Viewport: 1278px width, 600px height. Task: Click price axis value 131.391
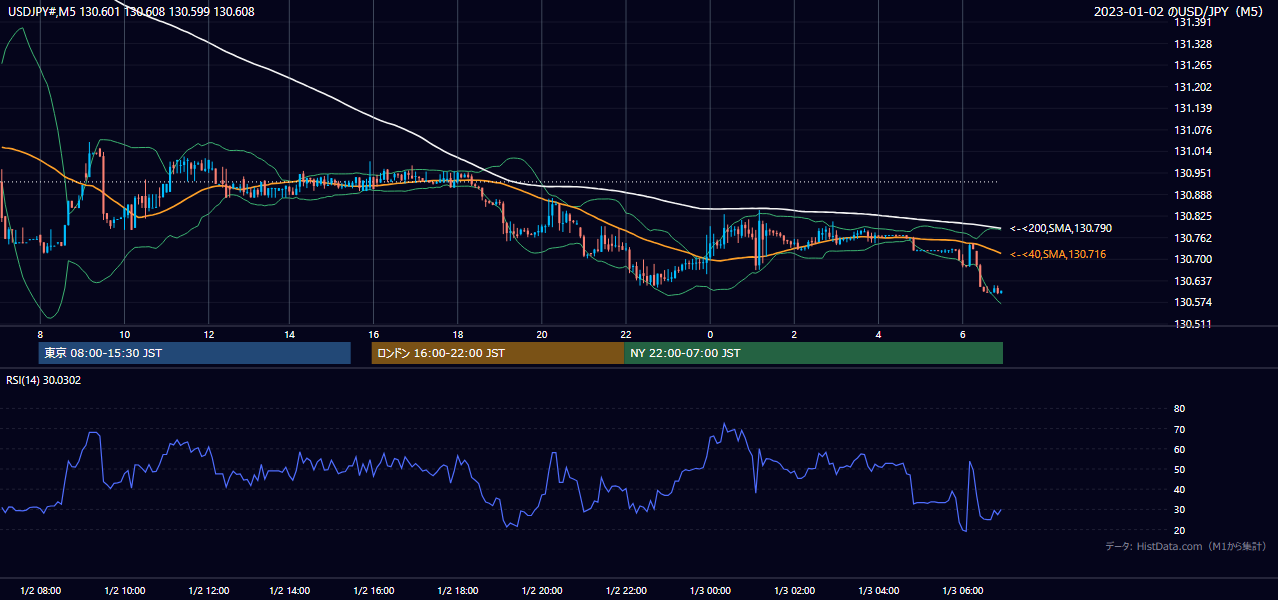(x=1192, y=22)
